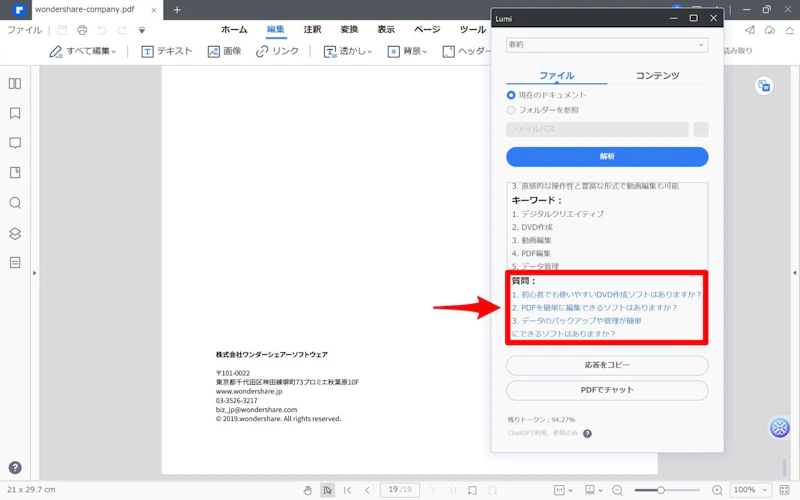This screenshot has width=800, height=500.
Task: Open the layers panel icon
Action: coord(15,233)
